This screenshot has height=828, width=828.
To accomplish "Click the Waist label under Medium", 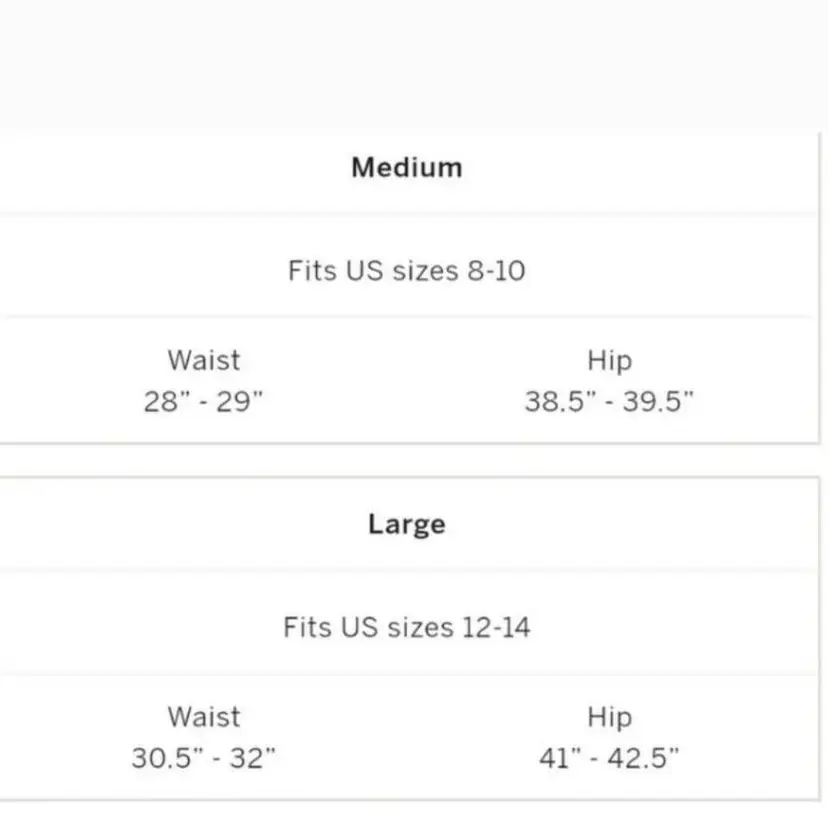I will (204, 359).
